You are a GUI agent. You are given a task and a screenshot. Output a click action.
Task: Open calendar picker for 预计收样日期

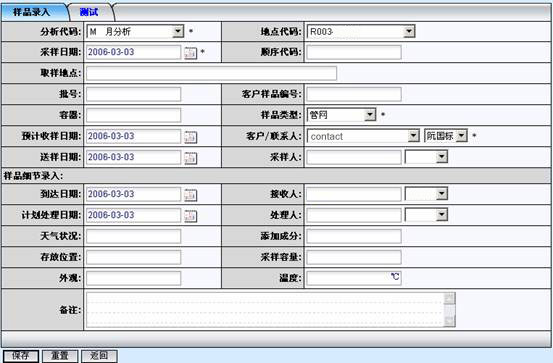[x=190, y=137]
